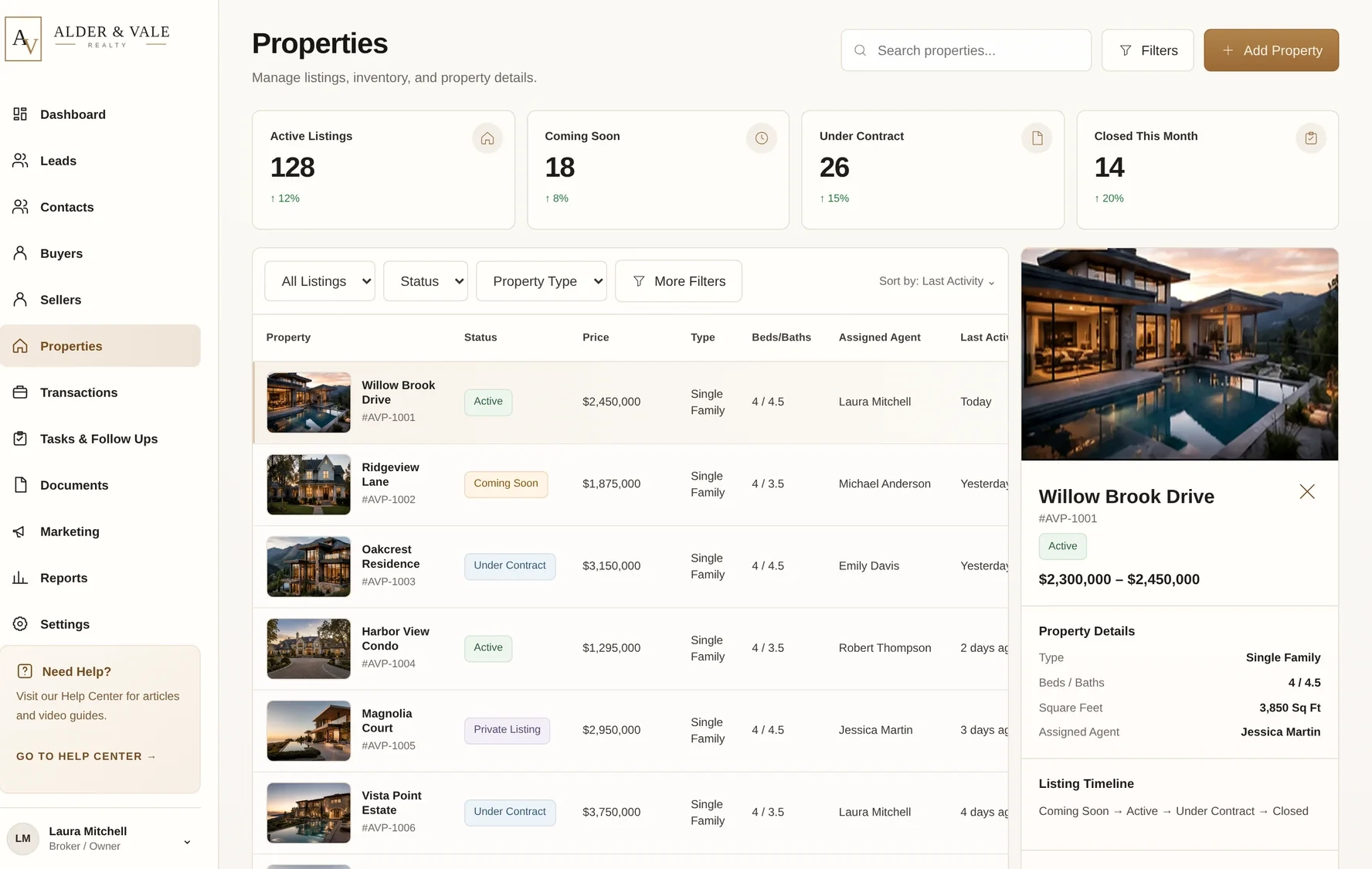This screenshot has width=1372, height=869.
Task: Open the Reports page
Action: coord(100,578)
